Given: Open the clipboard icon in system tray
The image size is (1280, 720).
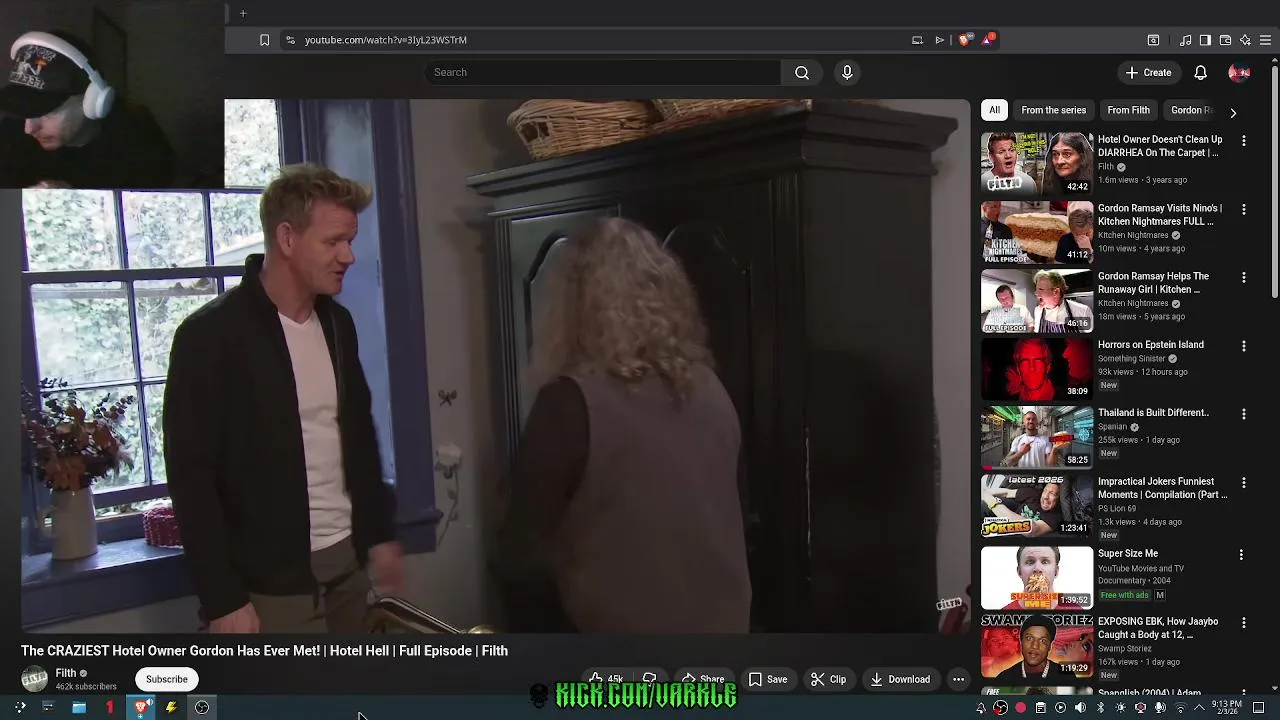Looking at the screenshot, I should [1040, 708].
